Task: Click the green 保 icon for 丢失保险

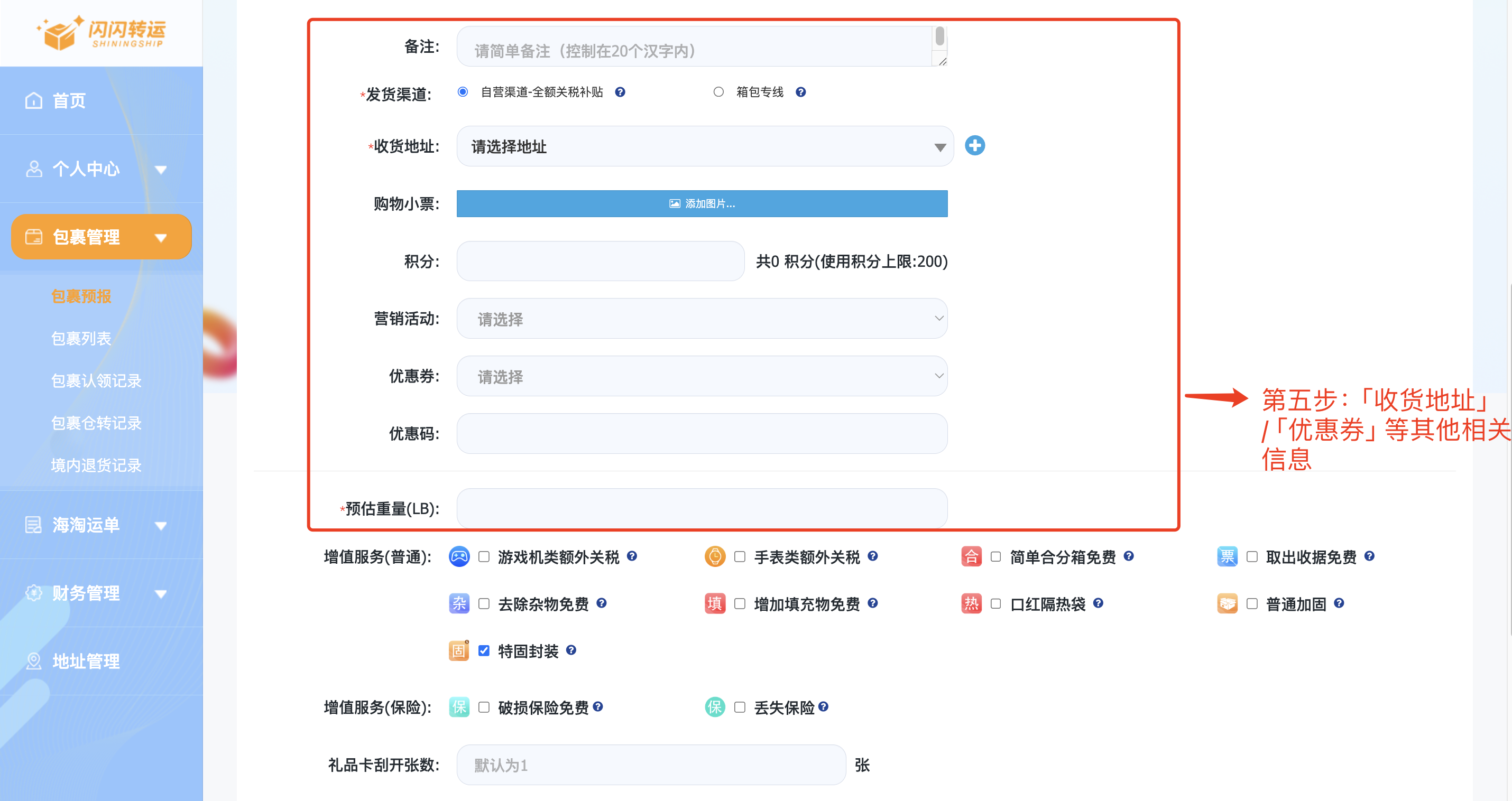Action: coord(714,707)
